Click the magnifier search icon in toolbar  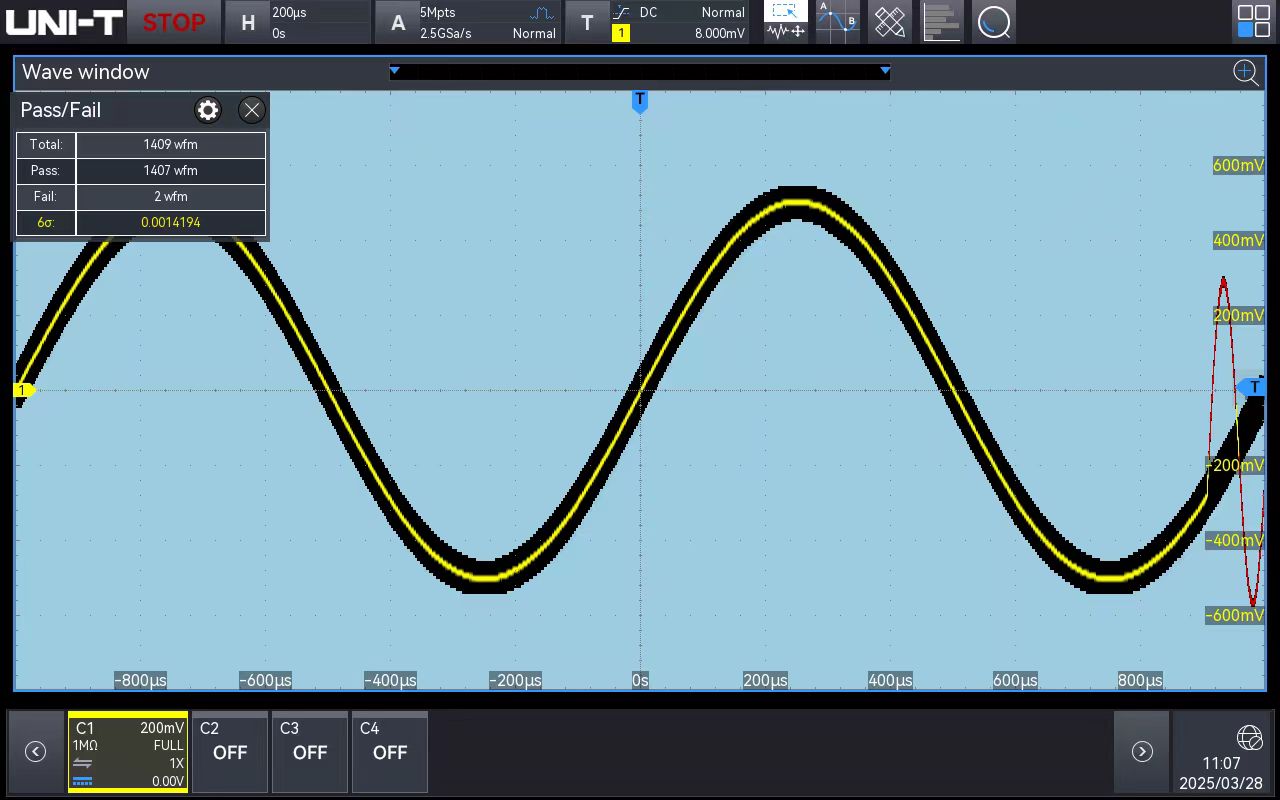click(993, 21)
